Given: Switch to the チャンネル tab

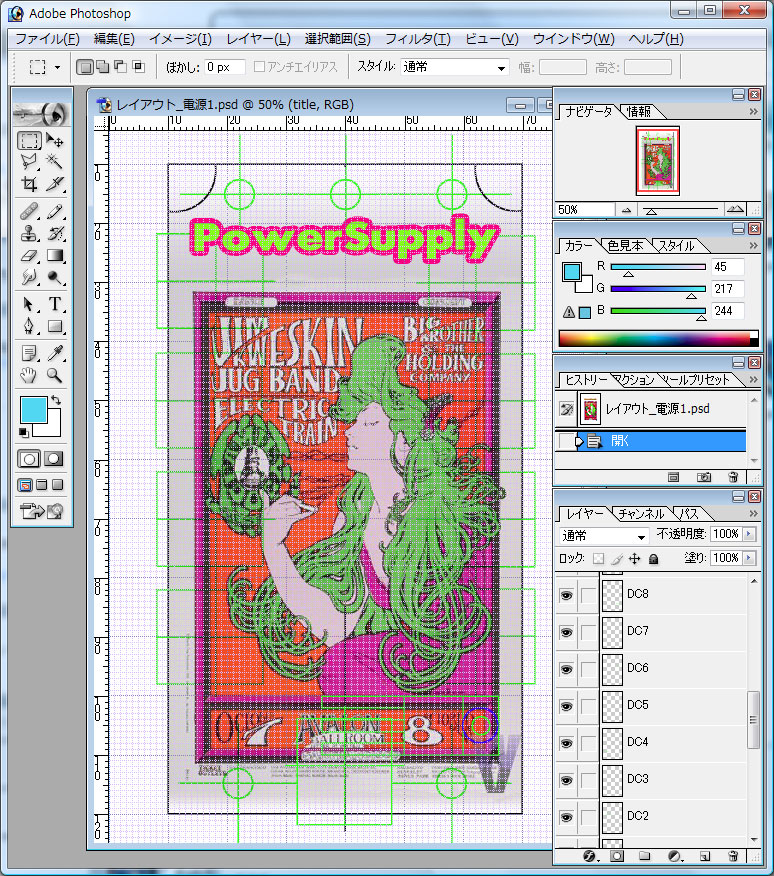Looking at the screenshot, I should [641, 513].
